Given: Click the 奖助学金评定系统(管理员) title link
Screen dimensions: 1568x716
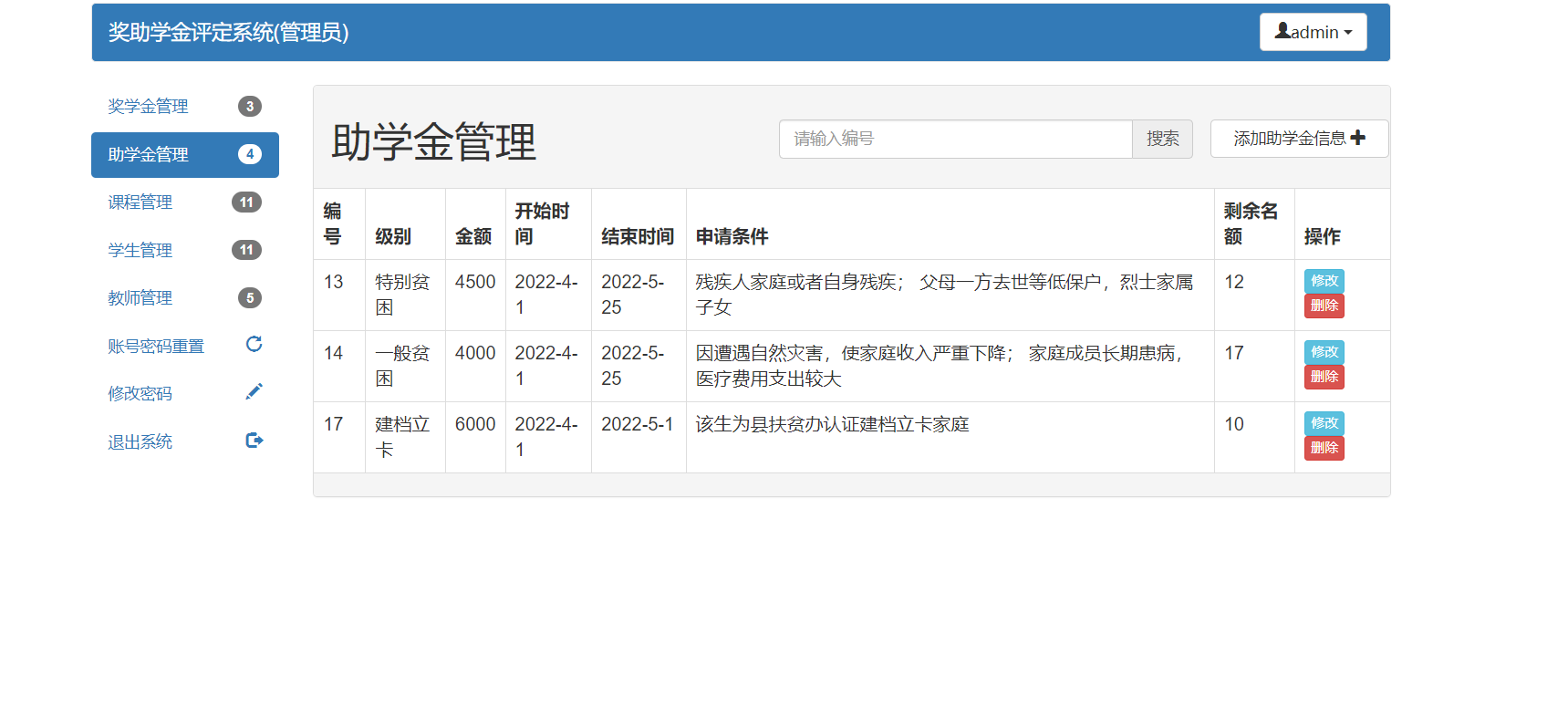Looking at the screenshot, I should pos(228,33).
